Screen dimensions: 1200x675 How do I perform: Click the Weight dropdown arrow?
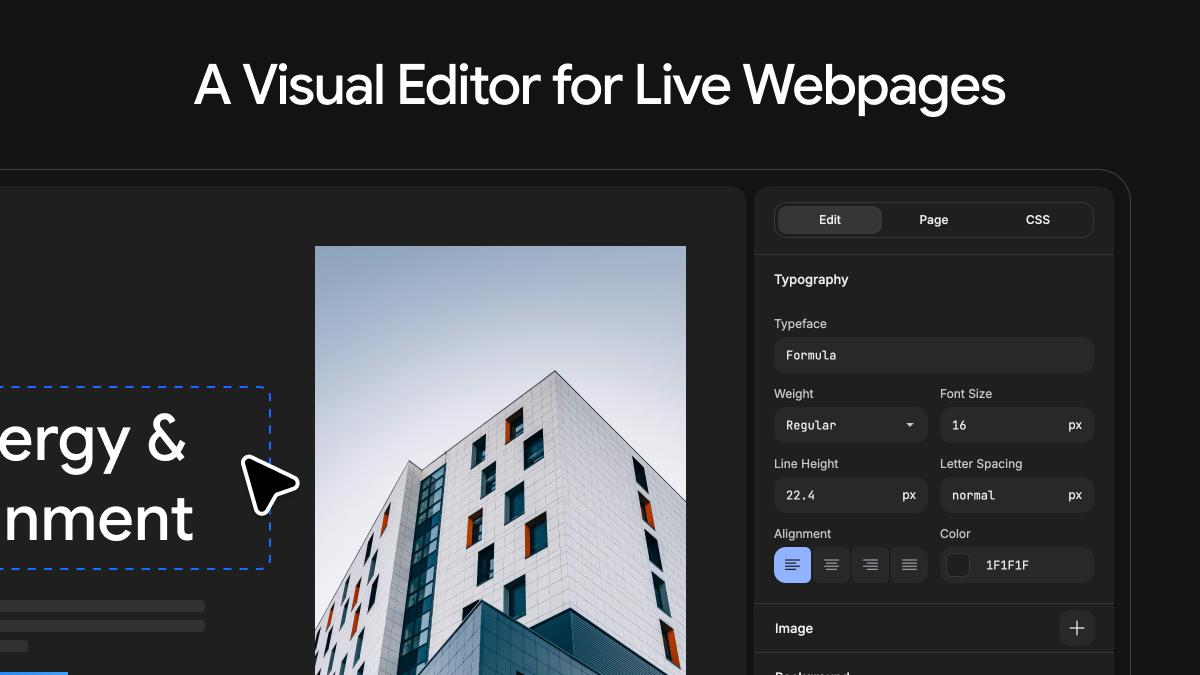[910, 425]
